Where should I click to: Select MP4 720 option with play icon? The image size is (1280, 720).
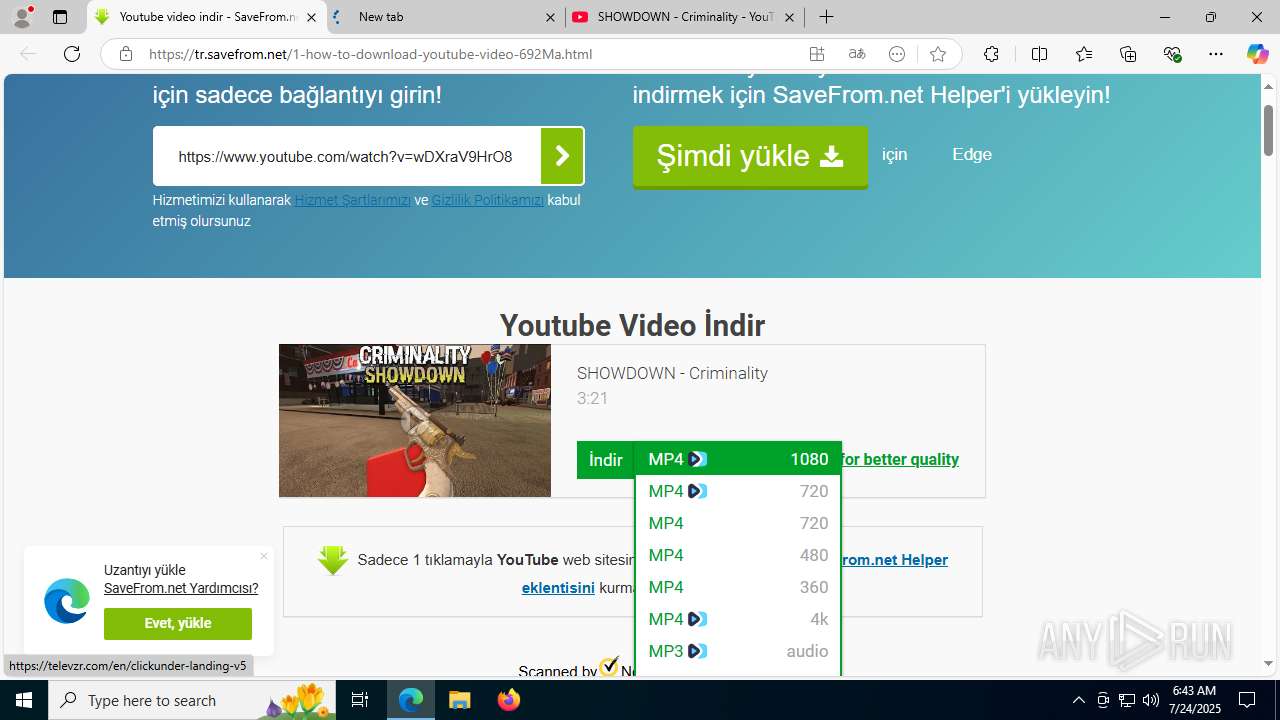pos(738,491)
